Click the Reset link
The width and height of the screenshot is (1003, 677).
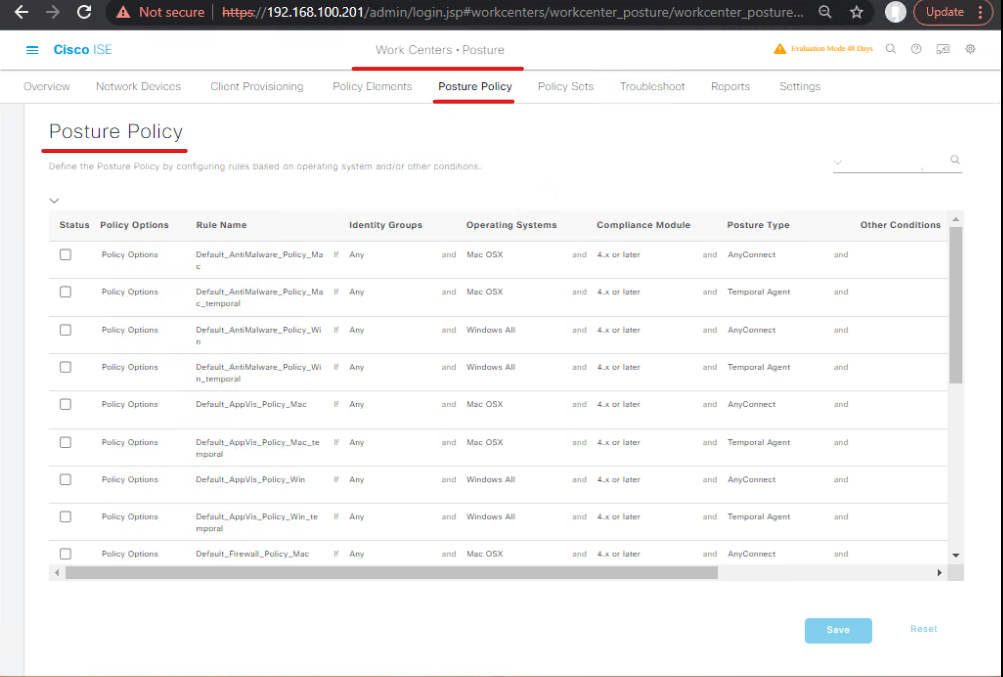click(924, 629)
